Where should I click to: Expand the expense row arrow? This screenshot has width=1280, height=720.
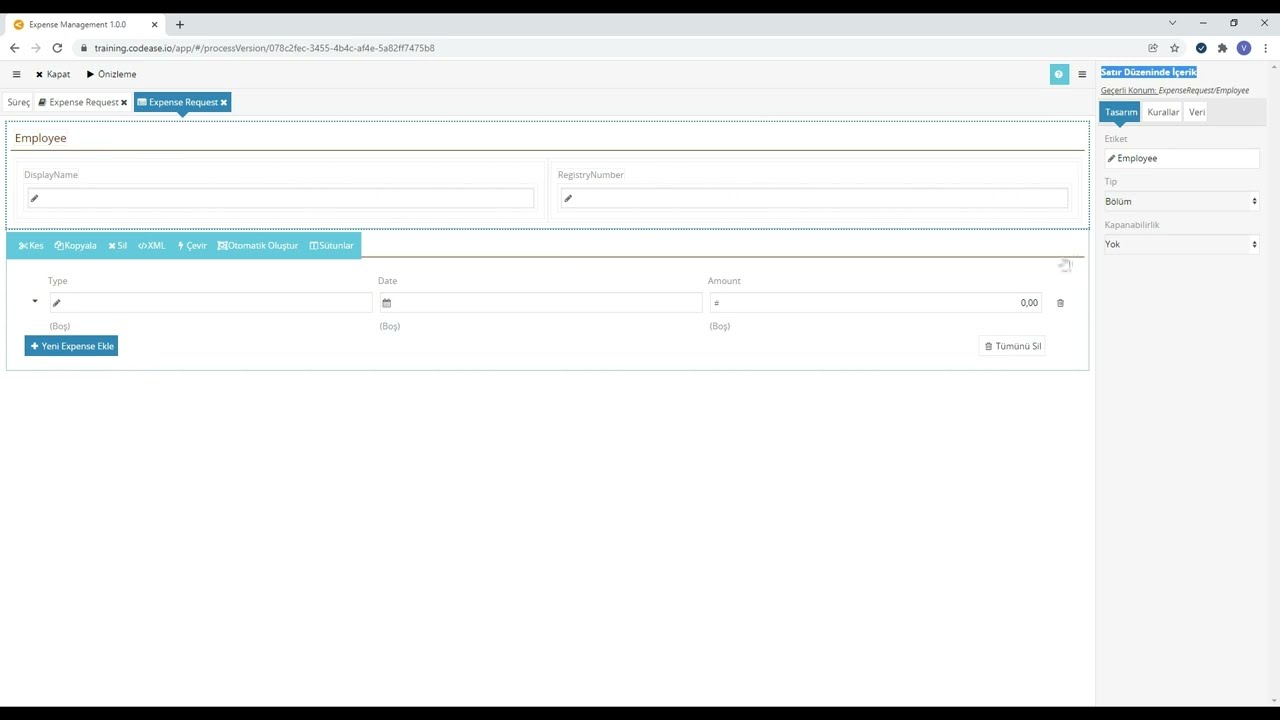pyautogui.click(x=35, y=301)
